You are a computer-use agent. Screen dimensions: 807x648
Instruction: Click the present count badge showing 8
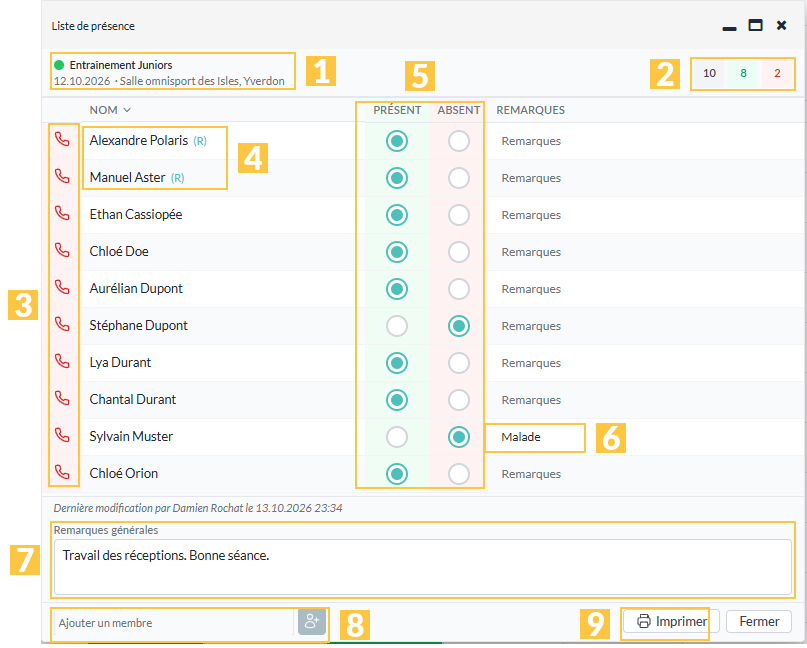[x=743, y=74]
